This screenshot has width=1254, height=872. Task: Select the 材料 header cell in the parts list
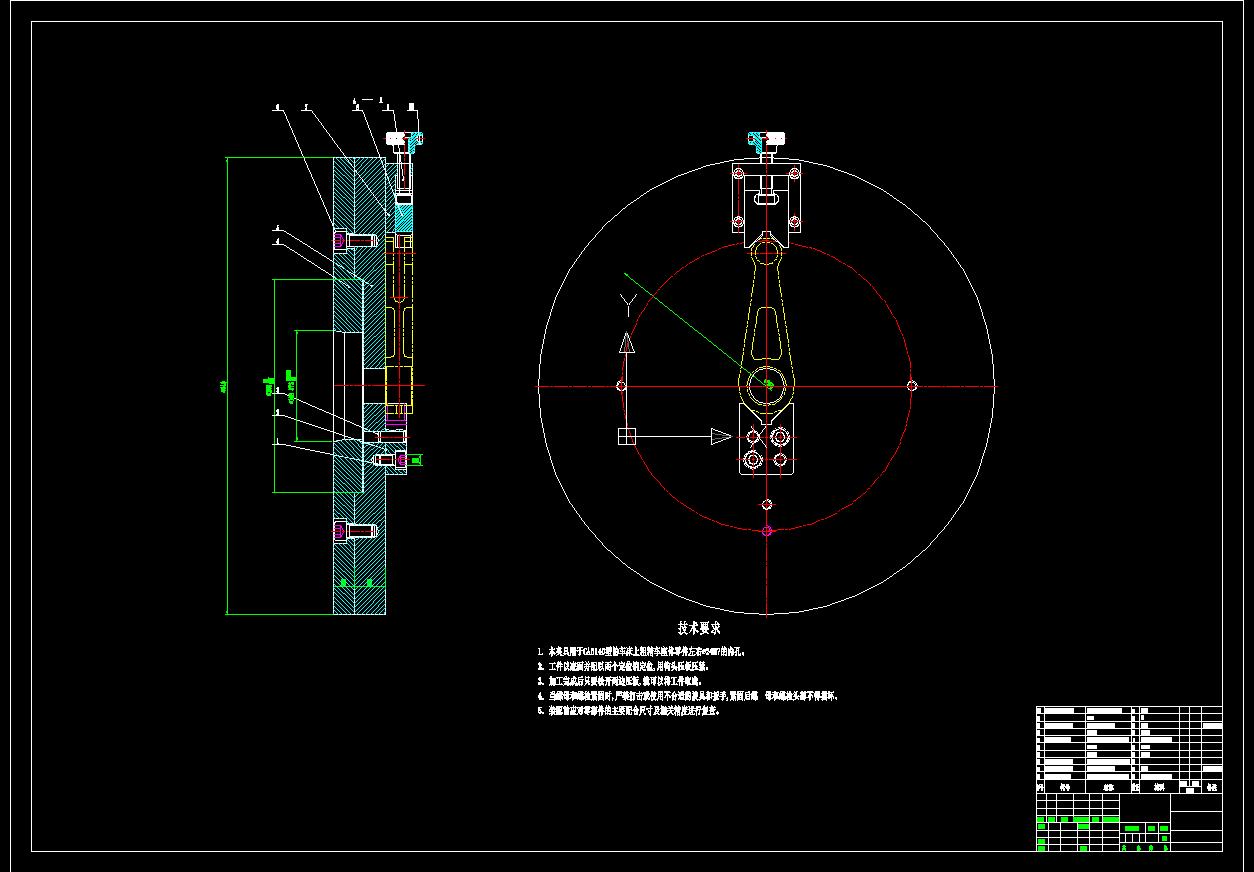pos(1160,787)
